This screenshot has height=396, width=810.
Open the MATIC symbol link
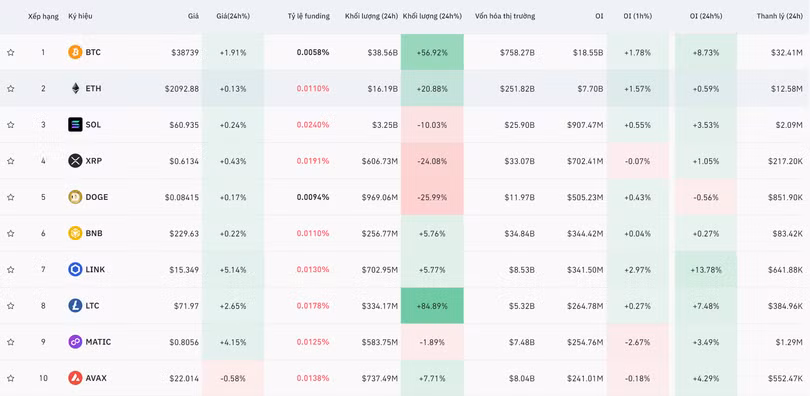(x=98, y=342)
